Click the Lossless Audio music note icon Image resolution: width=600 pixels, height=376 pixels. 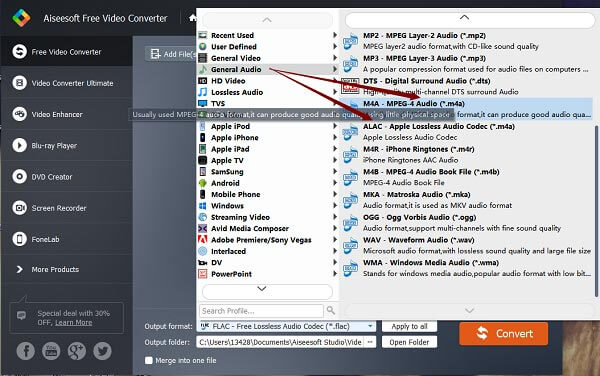point(203,92)
